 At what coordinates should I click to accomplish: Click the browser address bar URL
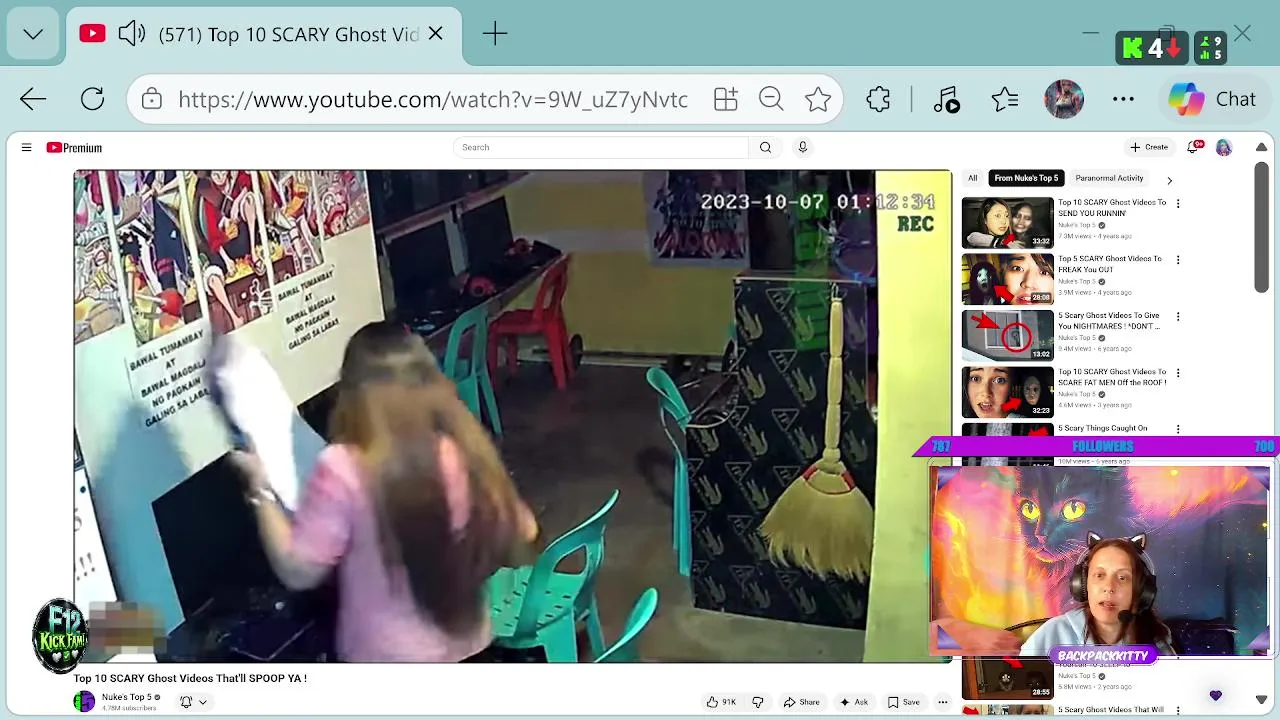pos(433,99)
